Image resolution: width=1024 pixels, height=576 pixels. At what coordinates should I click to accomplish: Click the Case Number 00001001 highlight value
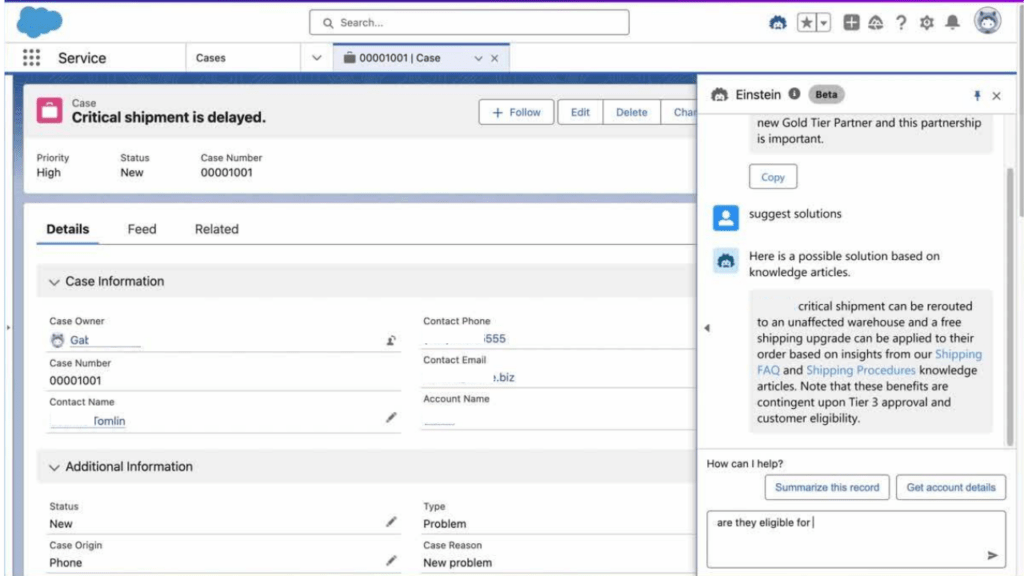point(227,173)
